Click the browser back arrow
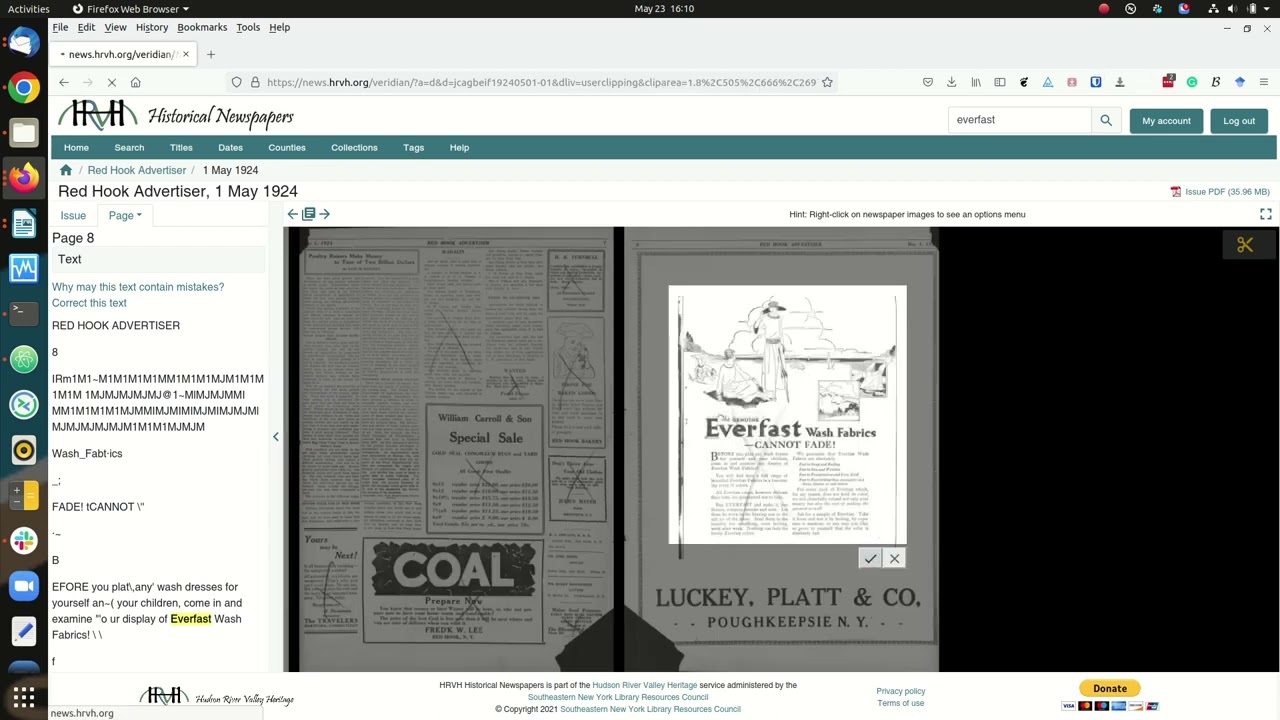This screenshot has height=720, width=1280. (x=64, y=82)
